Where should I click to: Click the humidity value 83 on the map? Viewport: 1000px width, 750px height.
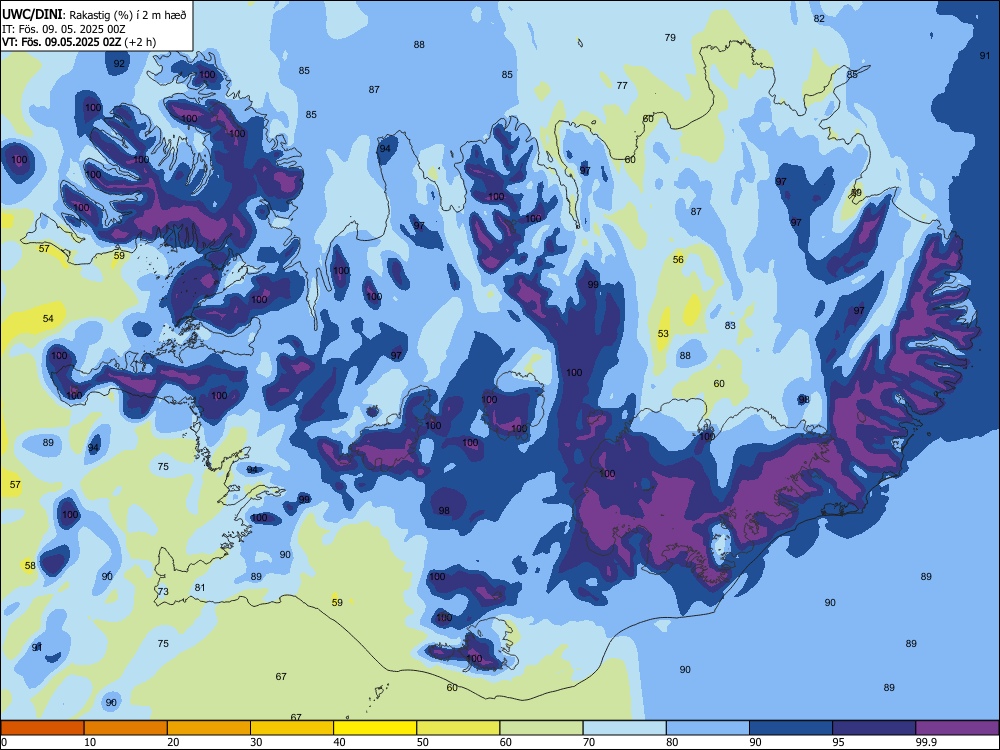tap(730, 325)
